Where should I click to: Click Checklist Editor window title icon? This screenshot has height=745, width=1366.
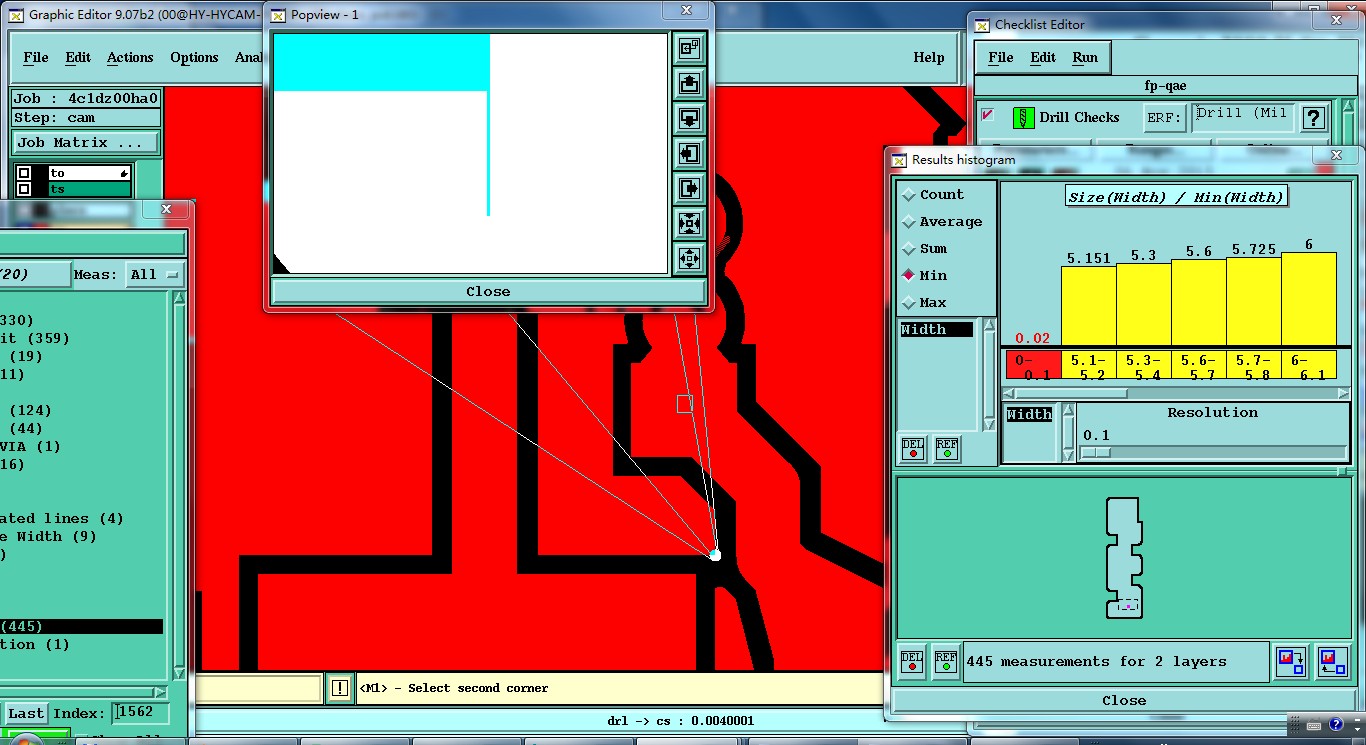[x=982, y=24]
